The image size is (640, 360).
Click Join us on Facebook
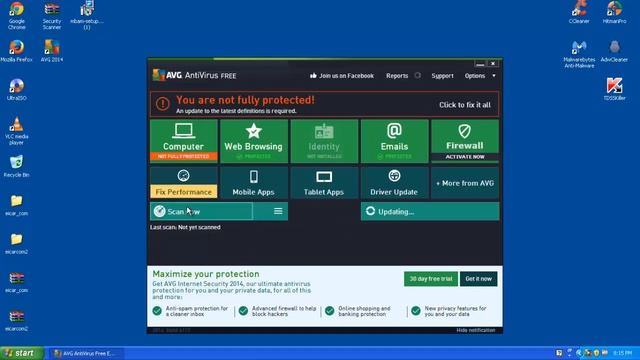tap(342, 76)
